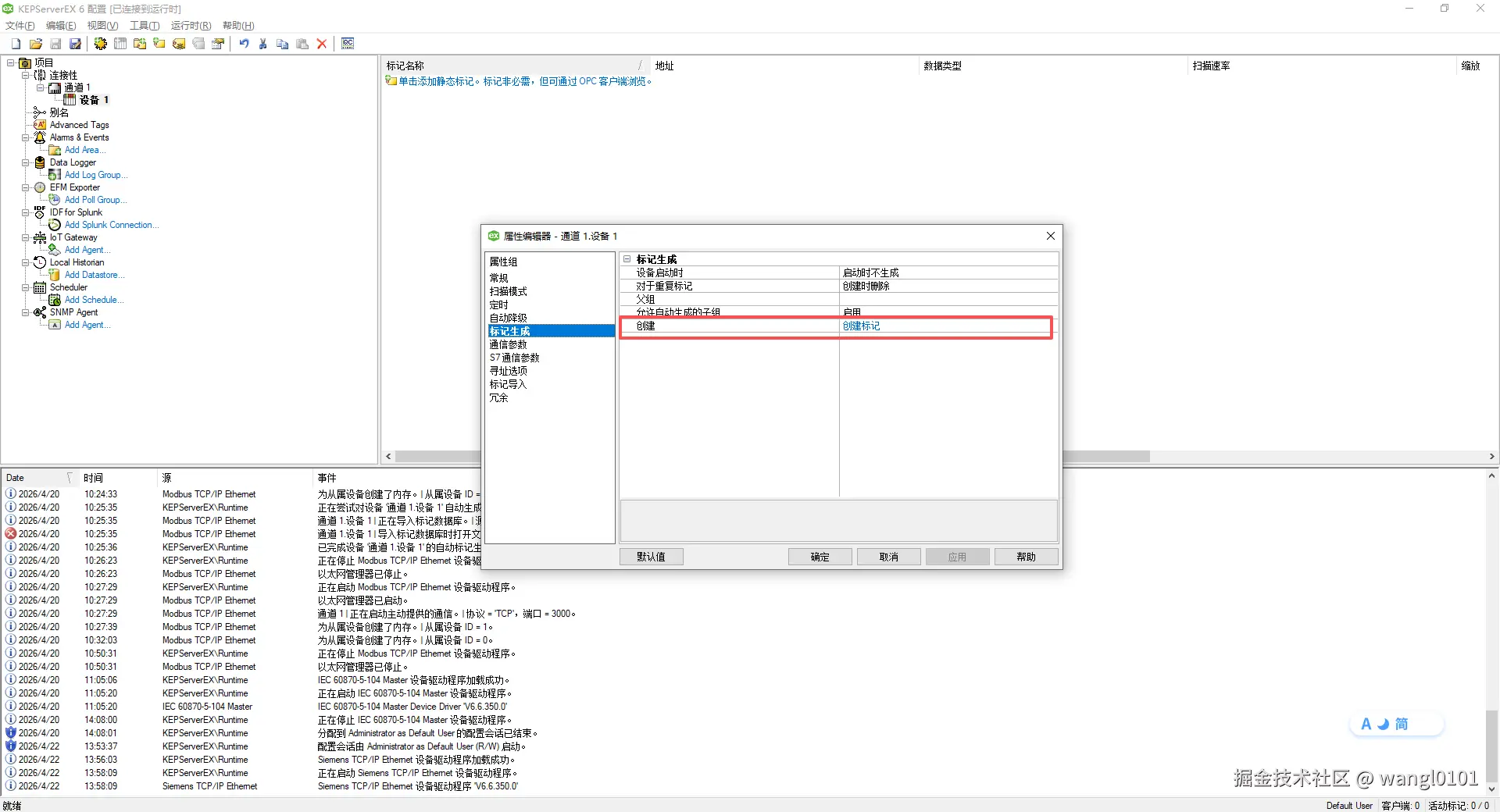Viewport: 1500px width, 812px height.
Task: Open Properties from the toolbar icon
Action: point(218,44)
